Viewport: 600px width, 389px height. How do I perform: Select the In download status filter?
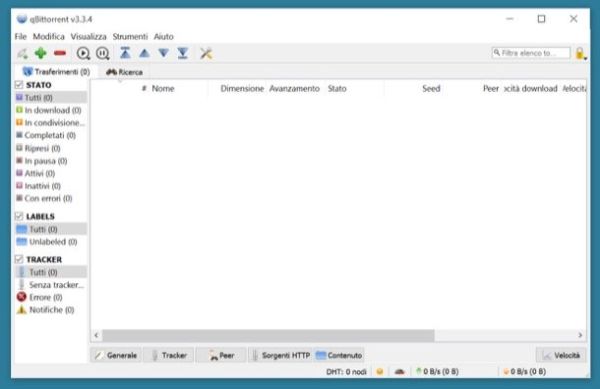(49, 110)
